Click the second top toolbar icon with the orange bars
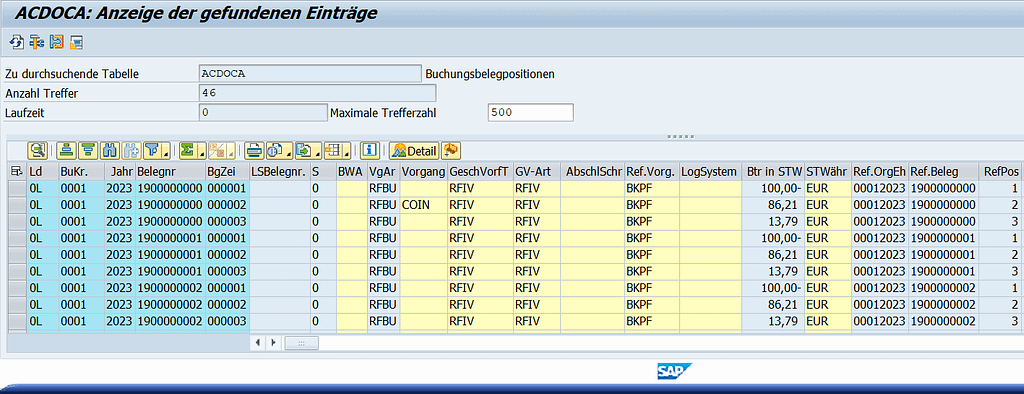This screenshot has height=394, width=1024. [x=36, y=43]
